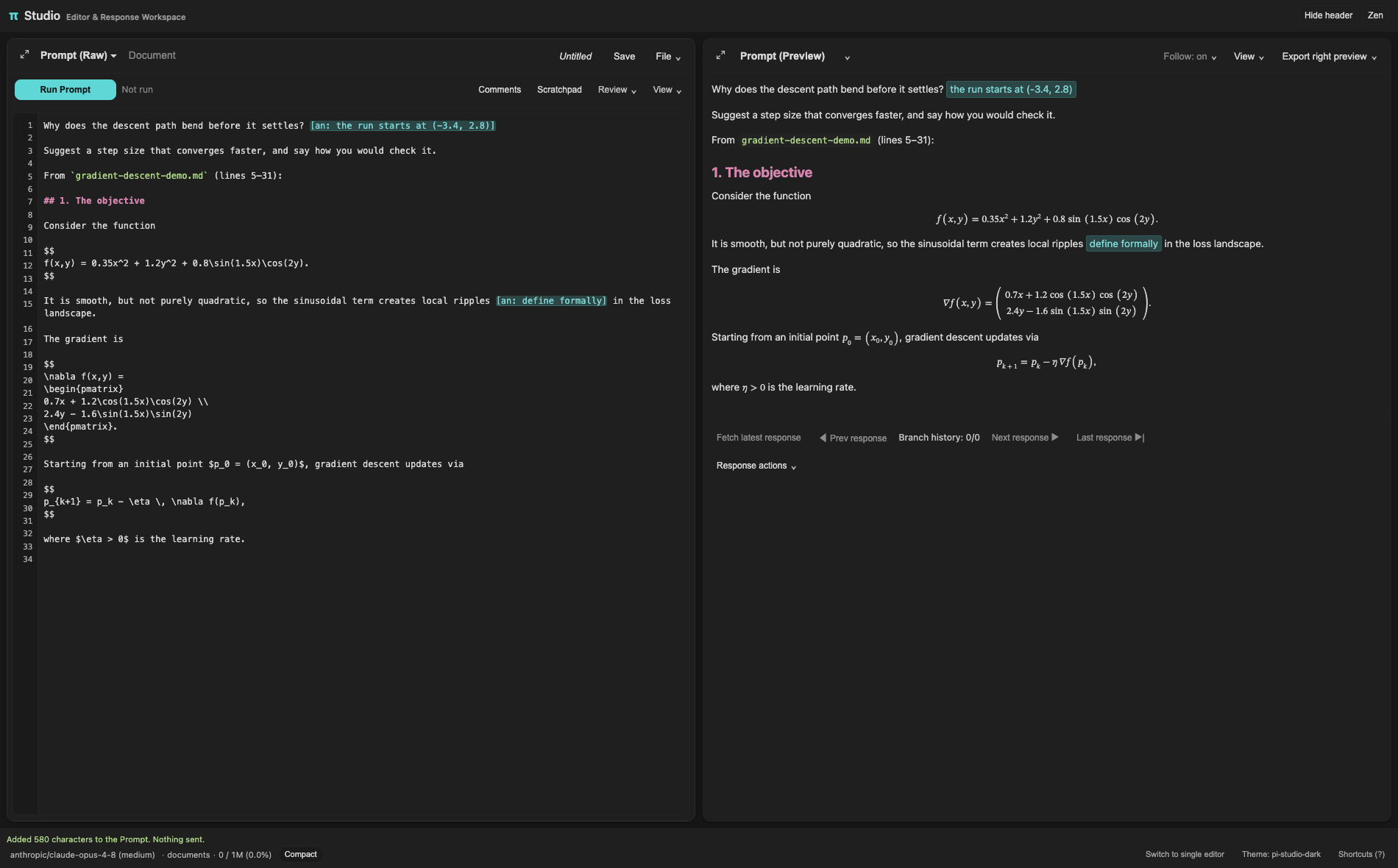
Task: Expand Response actions menu
Action: click(x=756, y=466)
